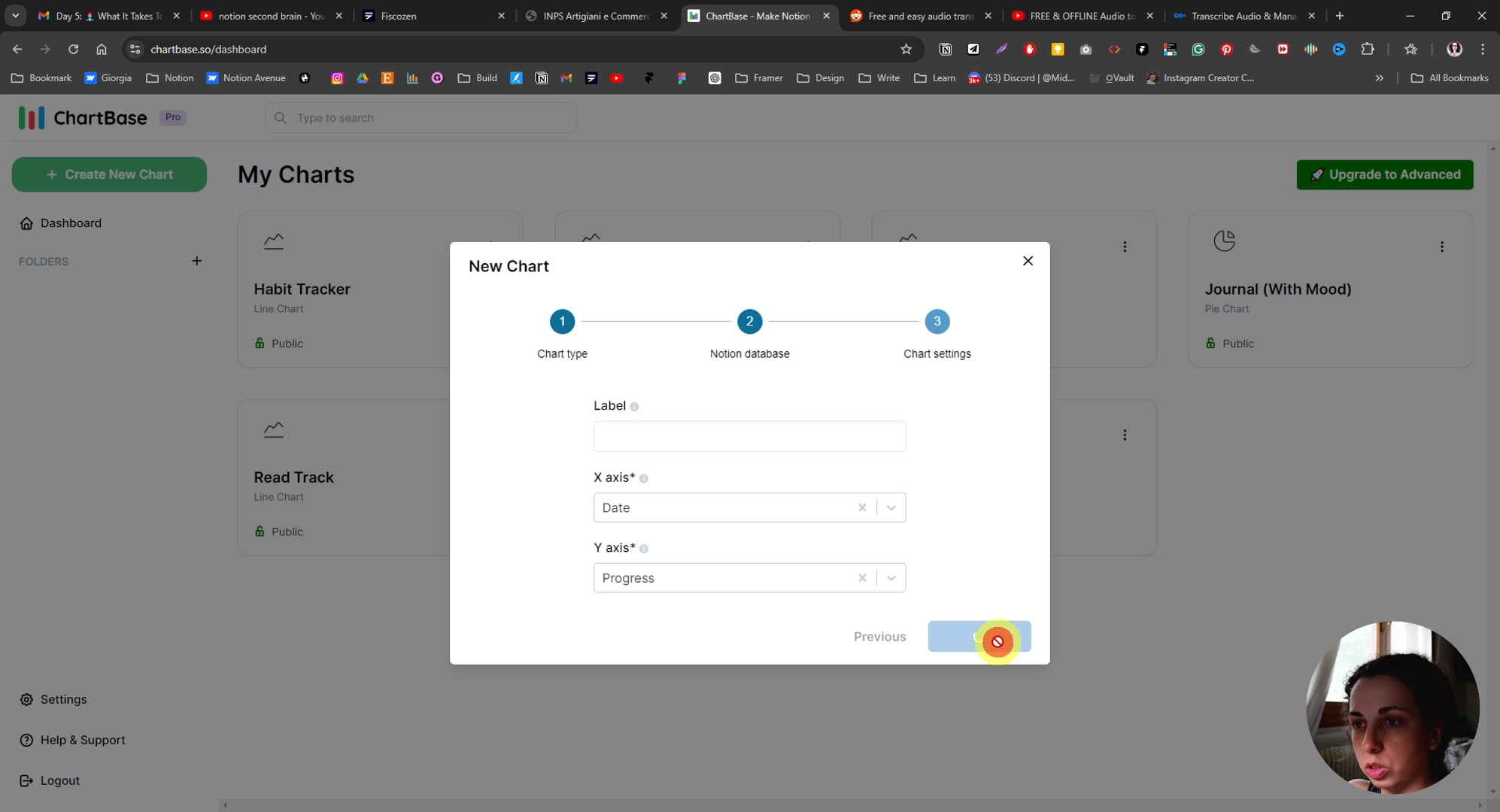Click the ChartBase logo
The height and width of the screenshot is (812, 1500).
83,117
